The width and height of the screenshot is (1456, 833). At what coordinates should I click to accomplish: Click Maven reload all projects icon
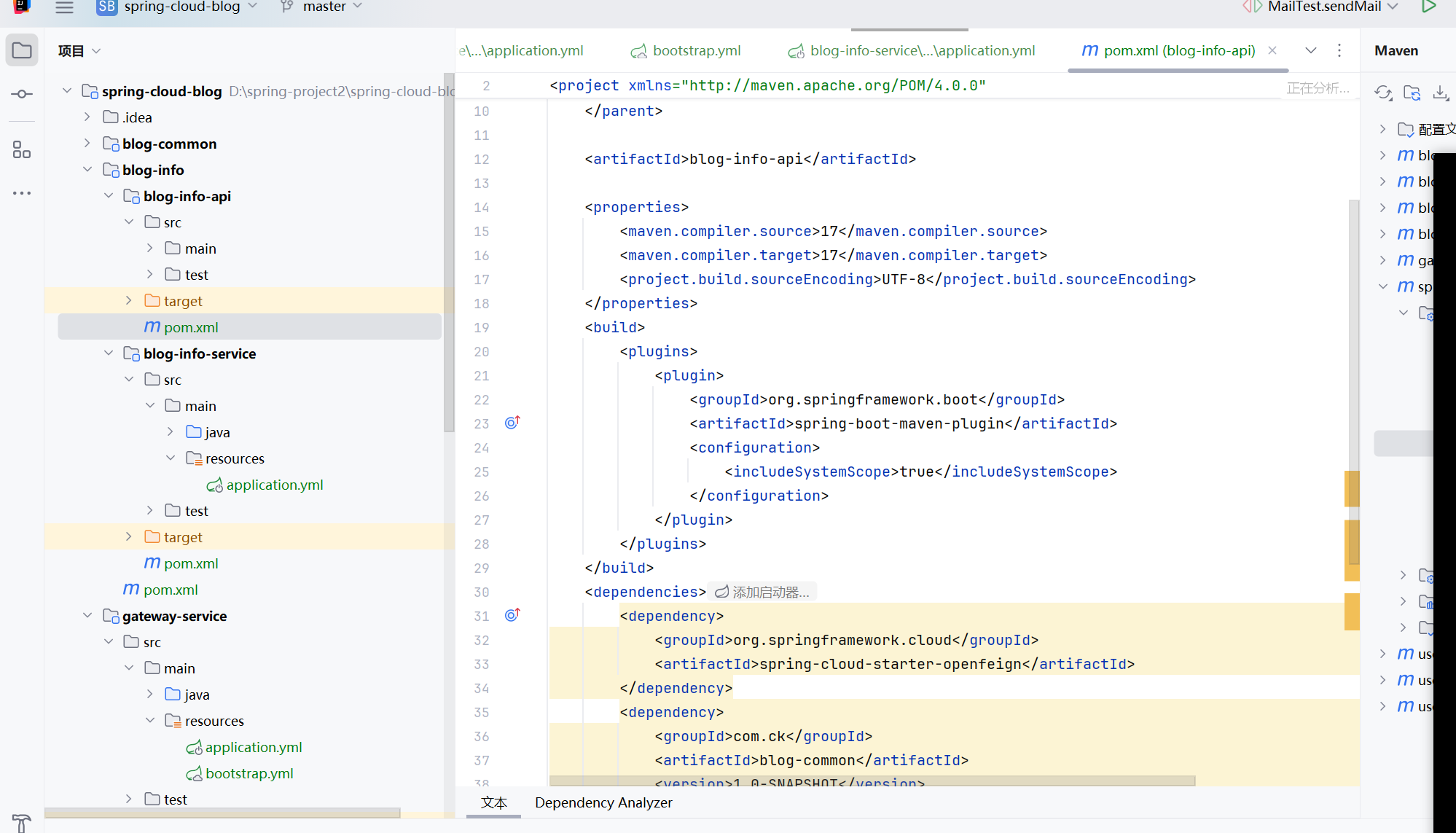(x=1382, y=93)
